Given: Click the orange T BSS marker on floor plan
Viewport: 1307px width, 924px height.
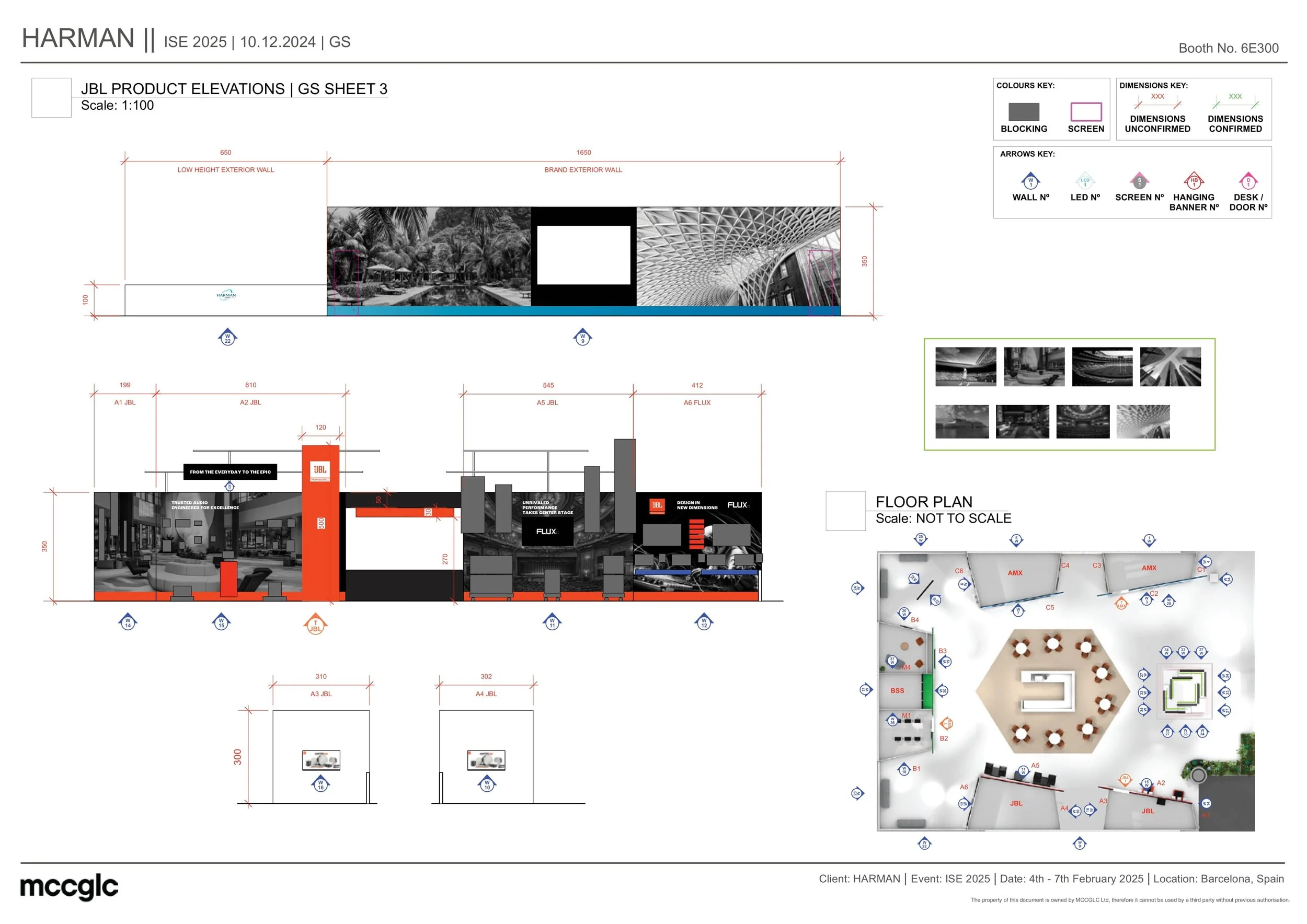Looking at the screenshot, I should tap(946, 724).
